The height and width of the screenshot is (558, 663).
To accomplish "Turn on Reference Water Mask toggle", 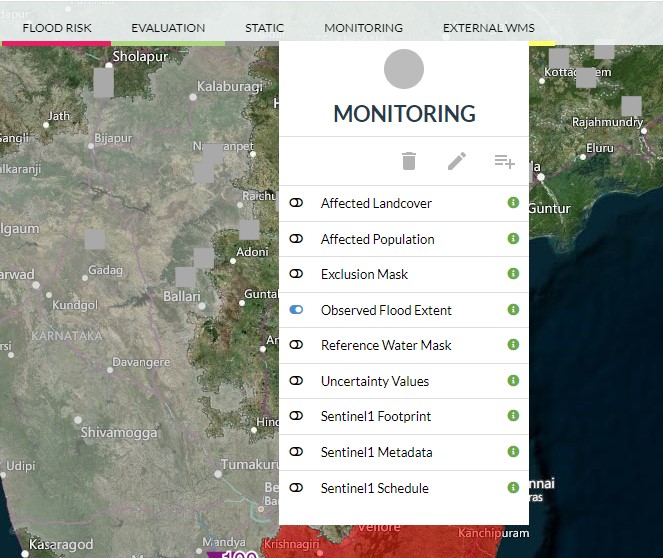I will click(296, 345).
